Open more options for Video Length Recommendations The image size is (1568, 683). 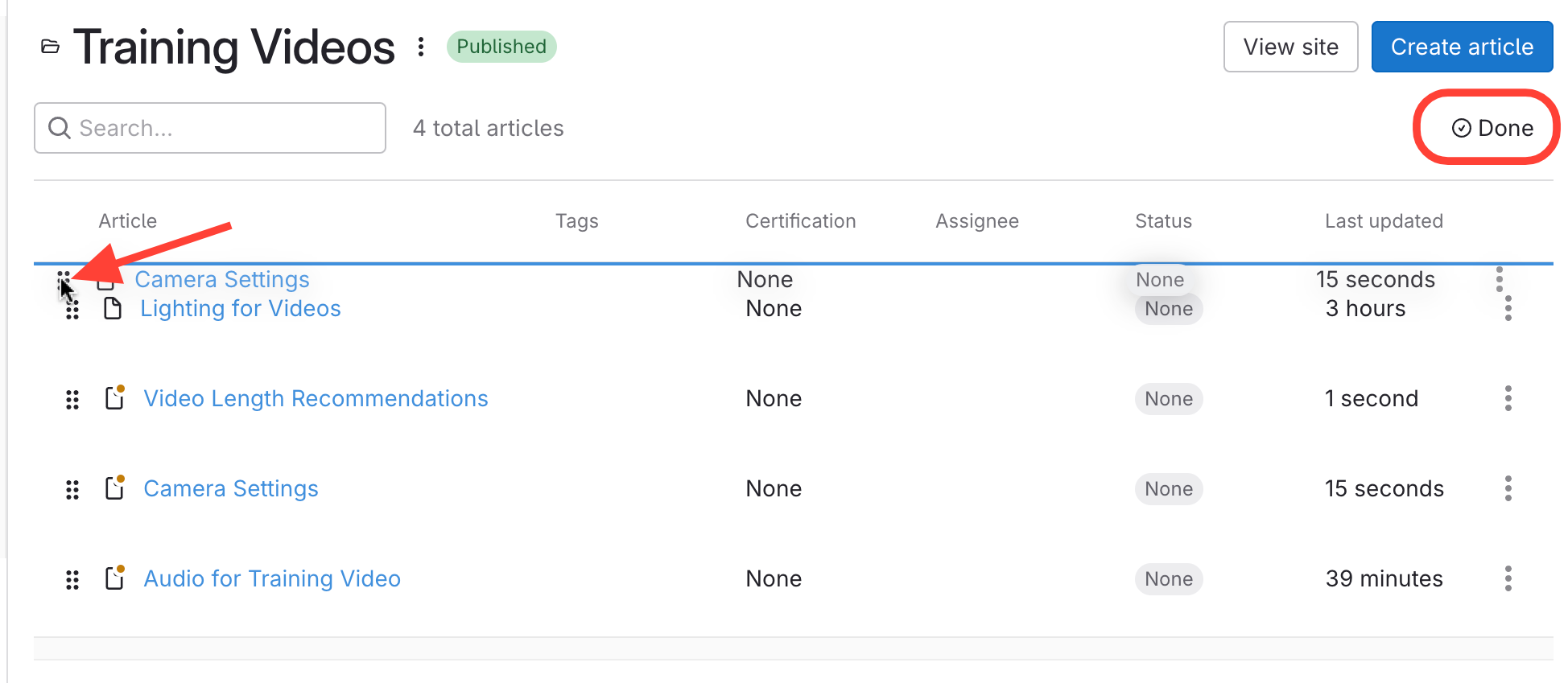(1508, 398)
